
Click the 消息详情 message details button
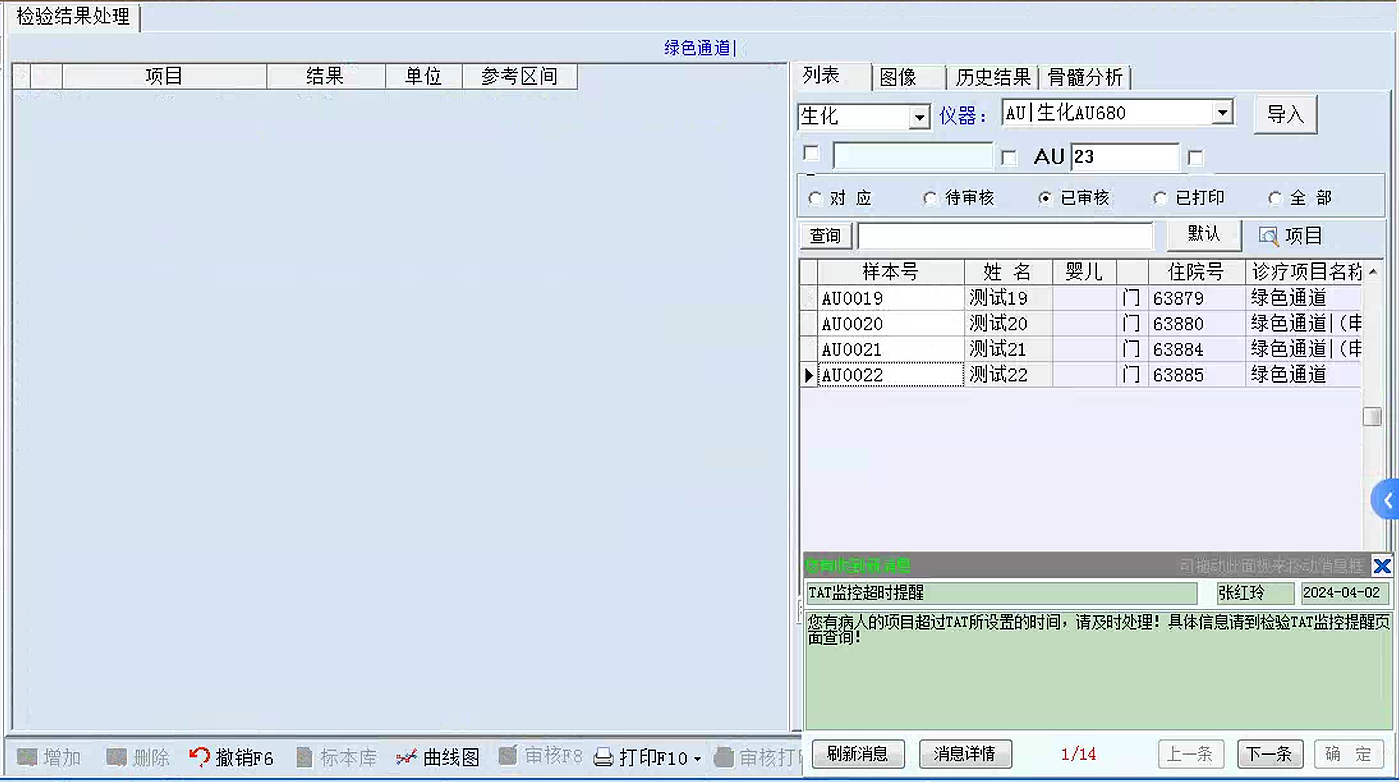tap(965, 754)
